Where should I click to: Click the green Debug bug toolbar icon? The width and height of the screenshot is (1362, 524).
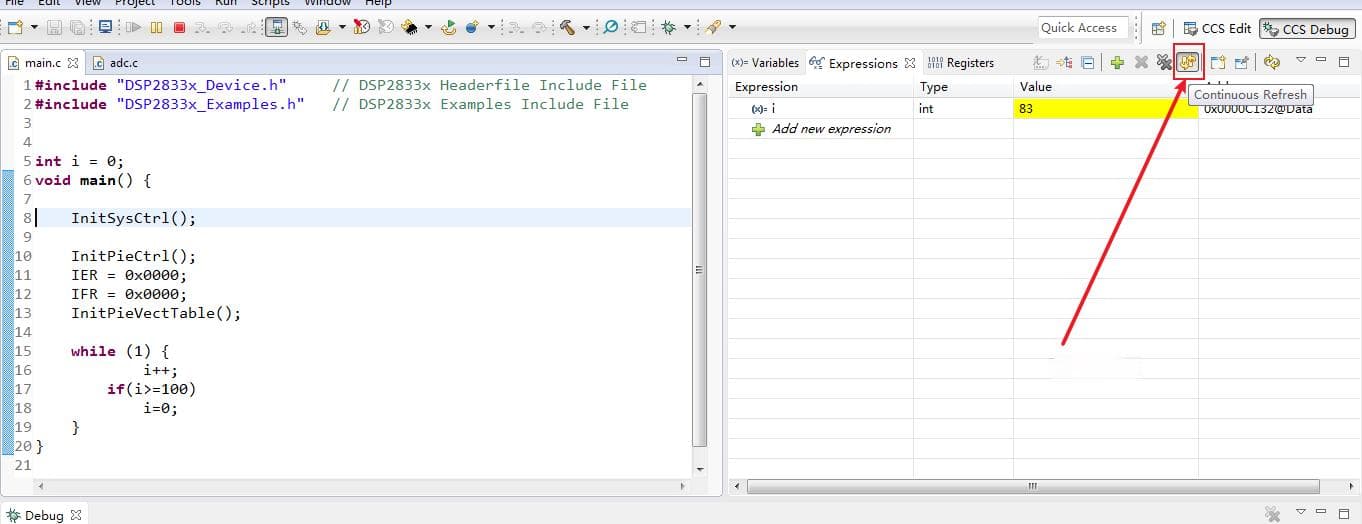click(x=667, y=27)
